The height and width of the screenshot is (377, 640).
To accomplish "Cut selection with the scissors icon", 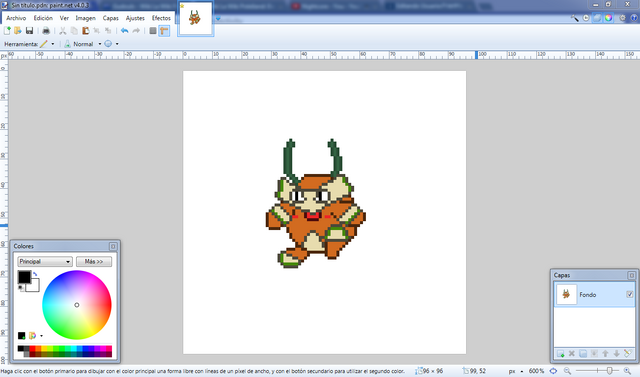I will point(62,31).
